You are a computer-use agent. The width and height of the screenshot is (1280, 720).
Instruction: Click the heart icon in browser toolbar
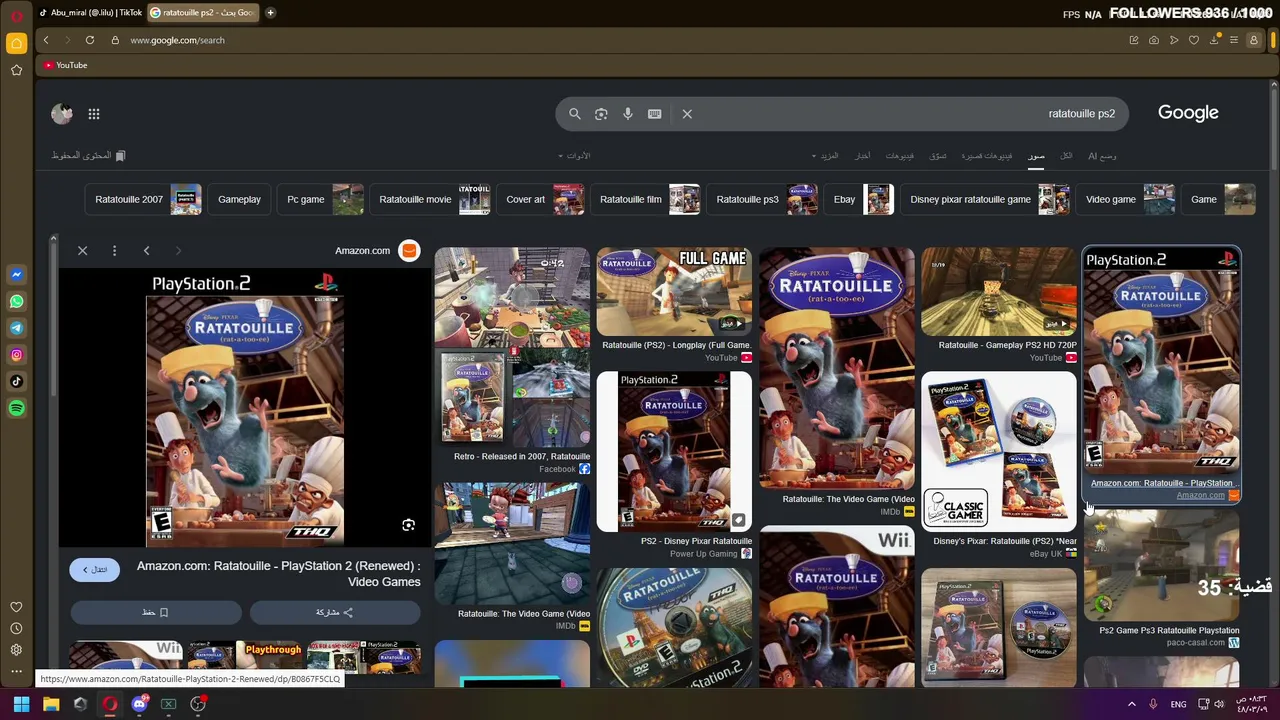point(1194,40)
